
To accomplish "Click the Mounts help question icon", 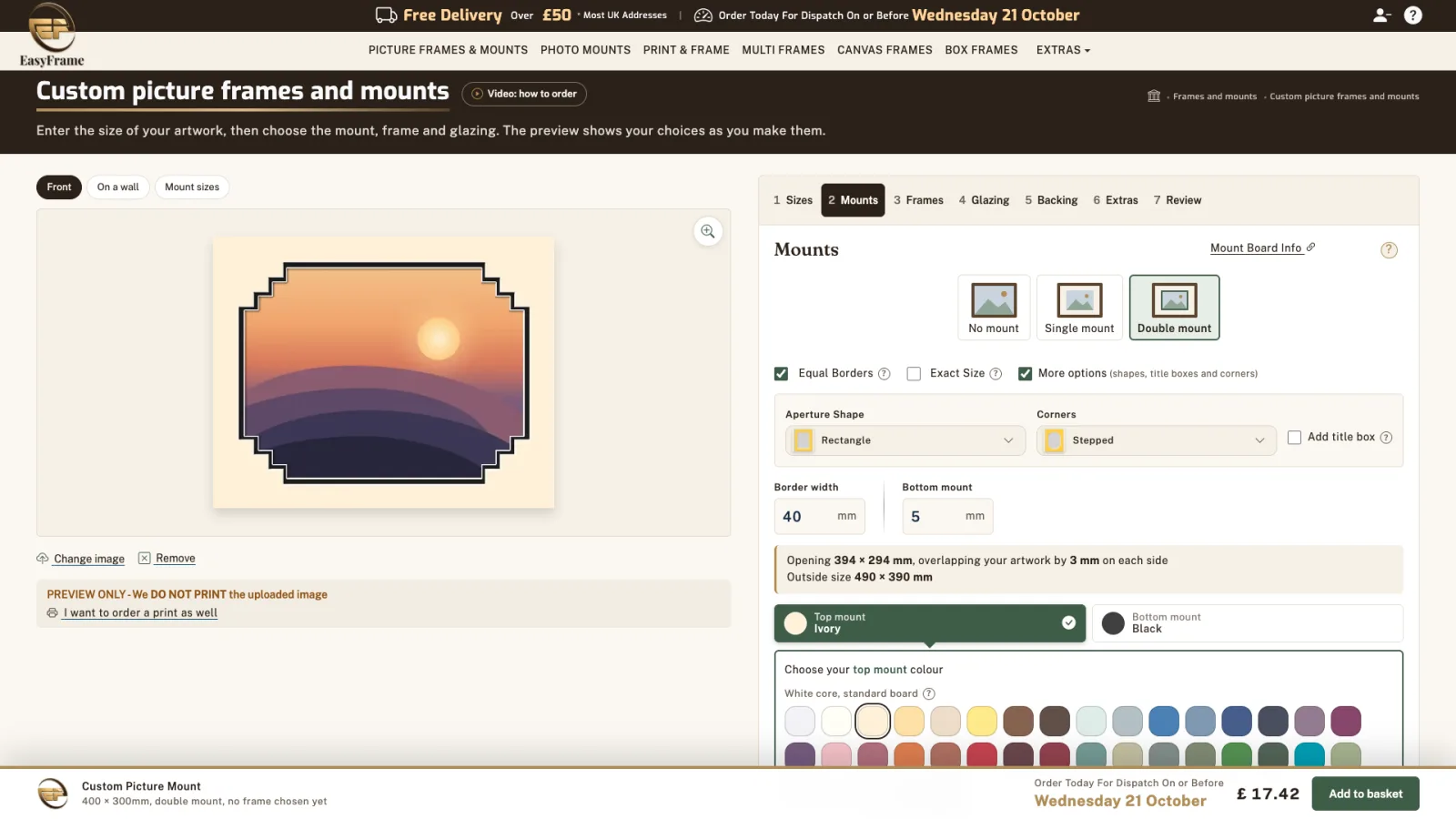I will tap(1389, 249).
